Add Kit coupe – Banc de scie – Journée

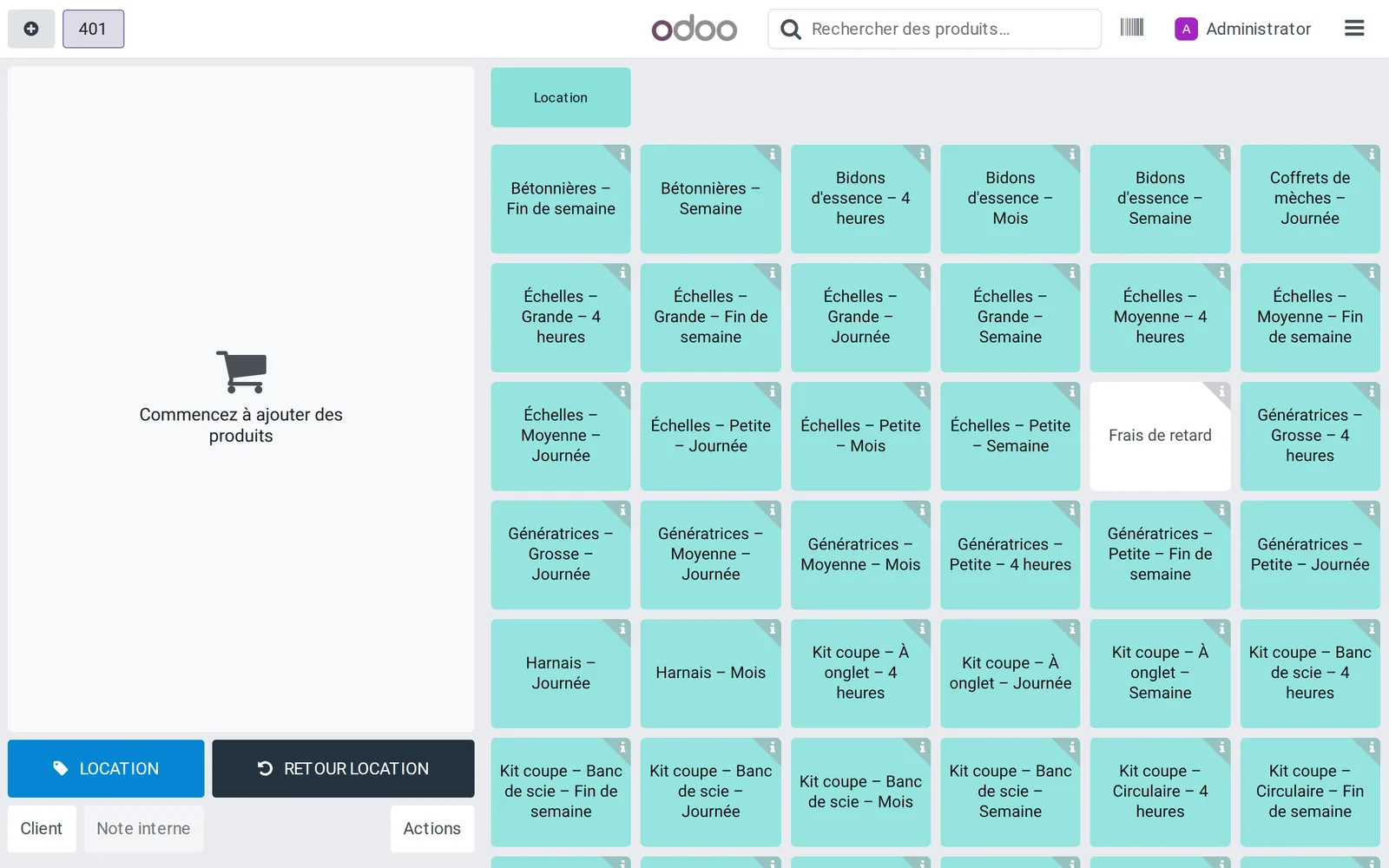point(710,792)
